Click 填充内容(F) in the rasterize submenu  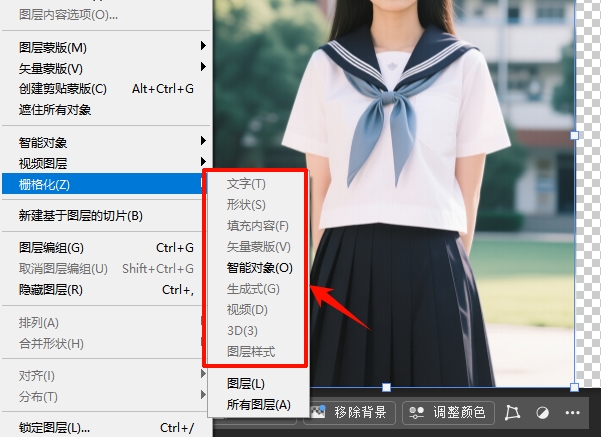258,226
